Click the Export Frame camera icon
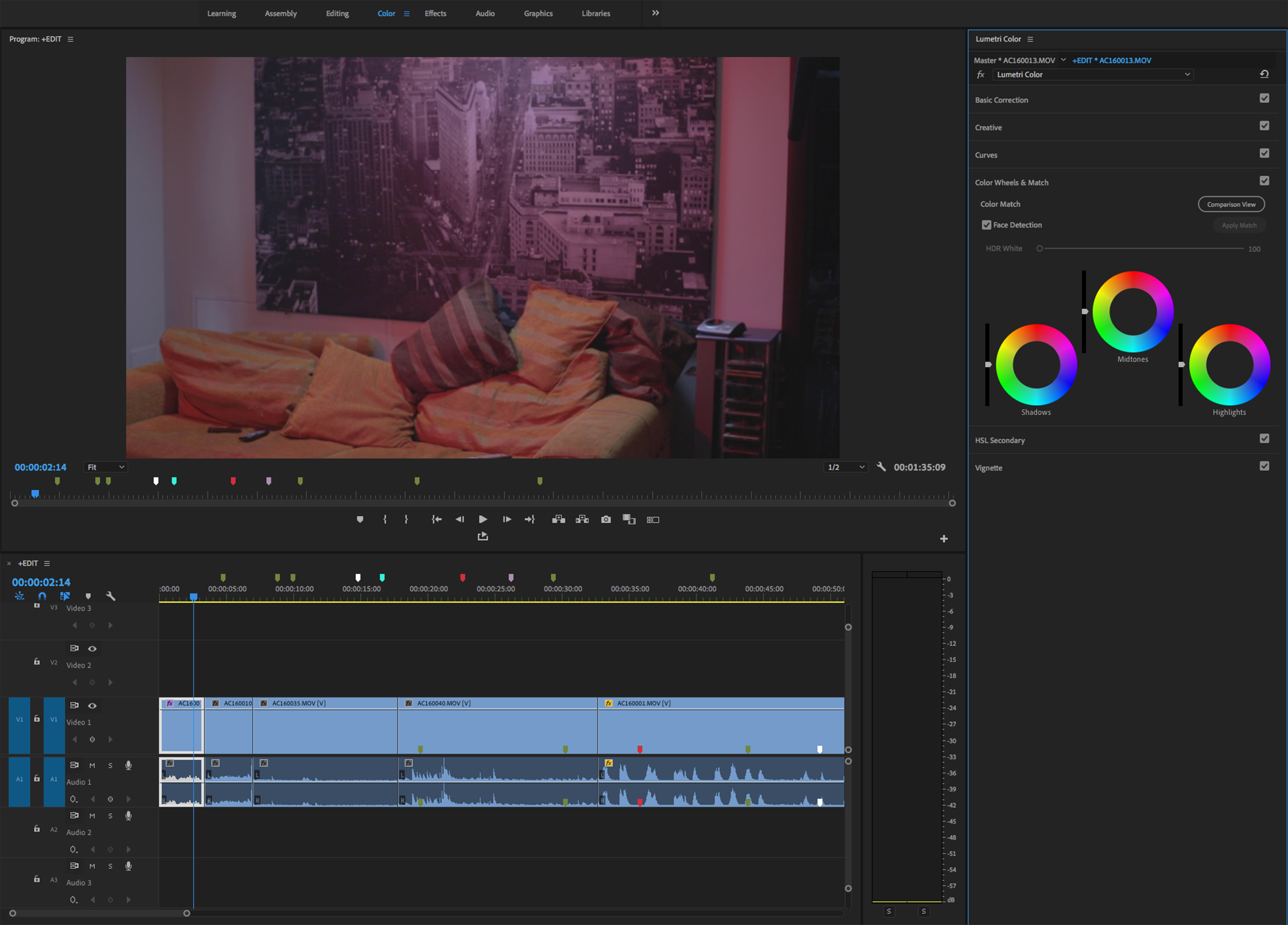Screen dimensions: 1288x925 pos(606,519)
